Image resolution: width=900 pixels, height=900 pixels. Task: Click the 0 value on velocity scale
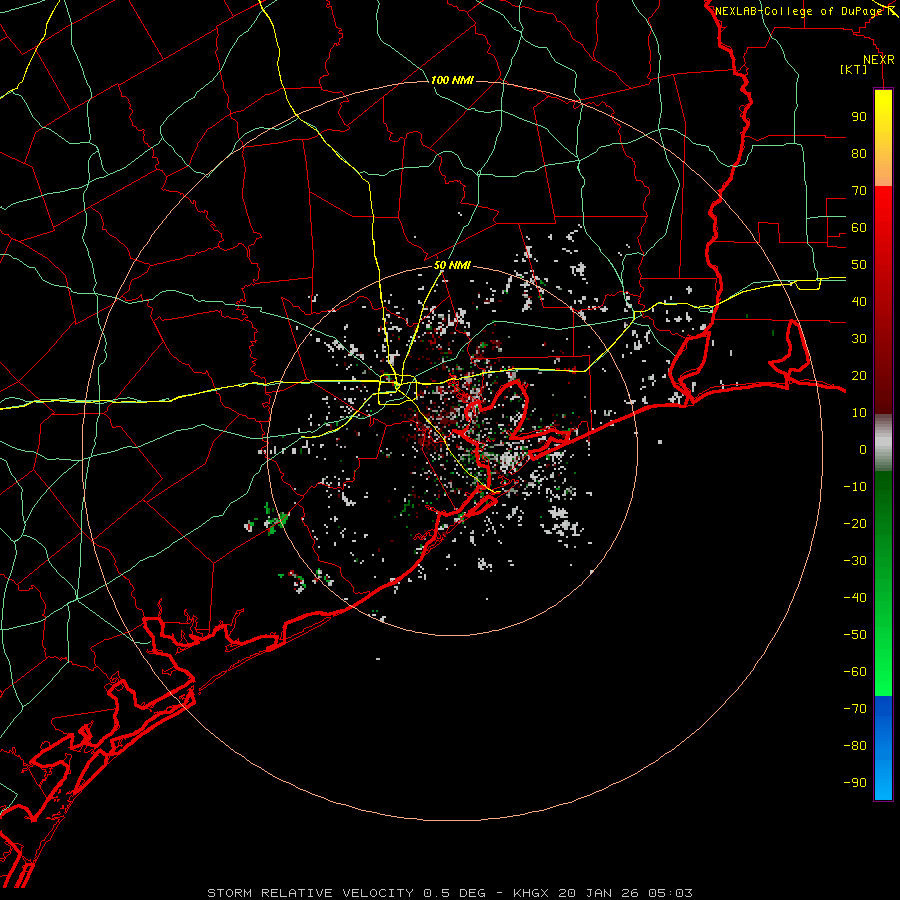pyautogui.click(x=863, y=449)
